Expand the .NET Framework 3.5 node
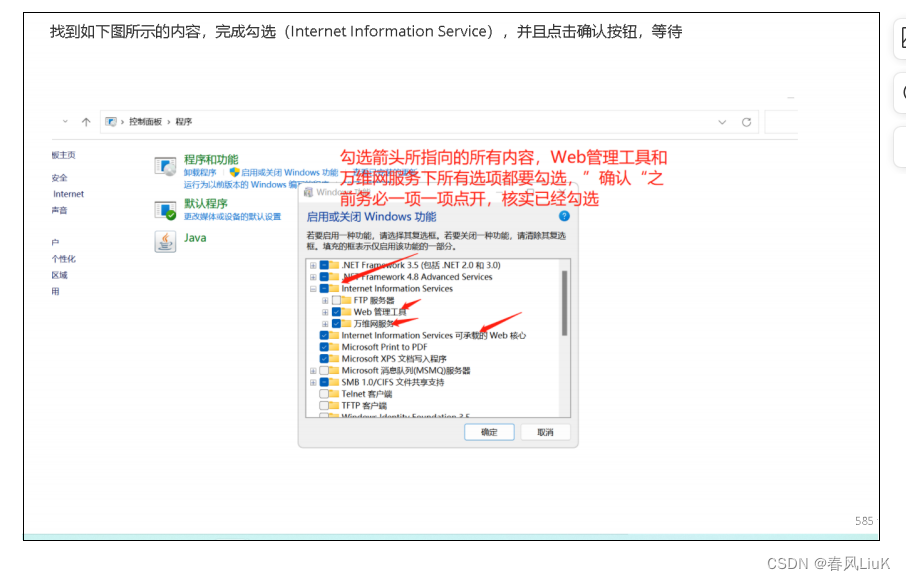Screen dimensions: 906x580 point(313,265)
